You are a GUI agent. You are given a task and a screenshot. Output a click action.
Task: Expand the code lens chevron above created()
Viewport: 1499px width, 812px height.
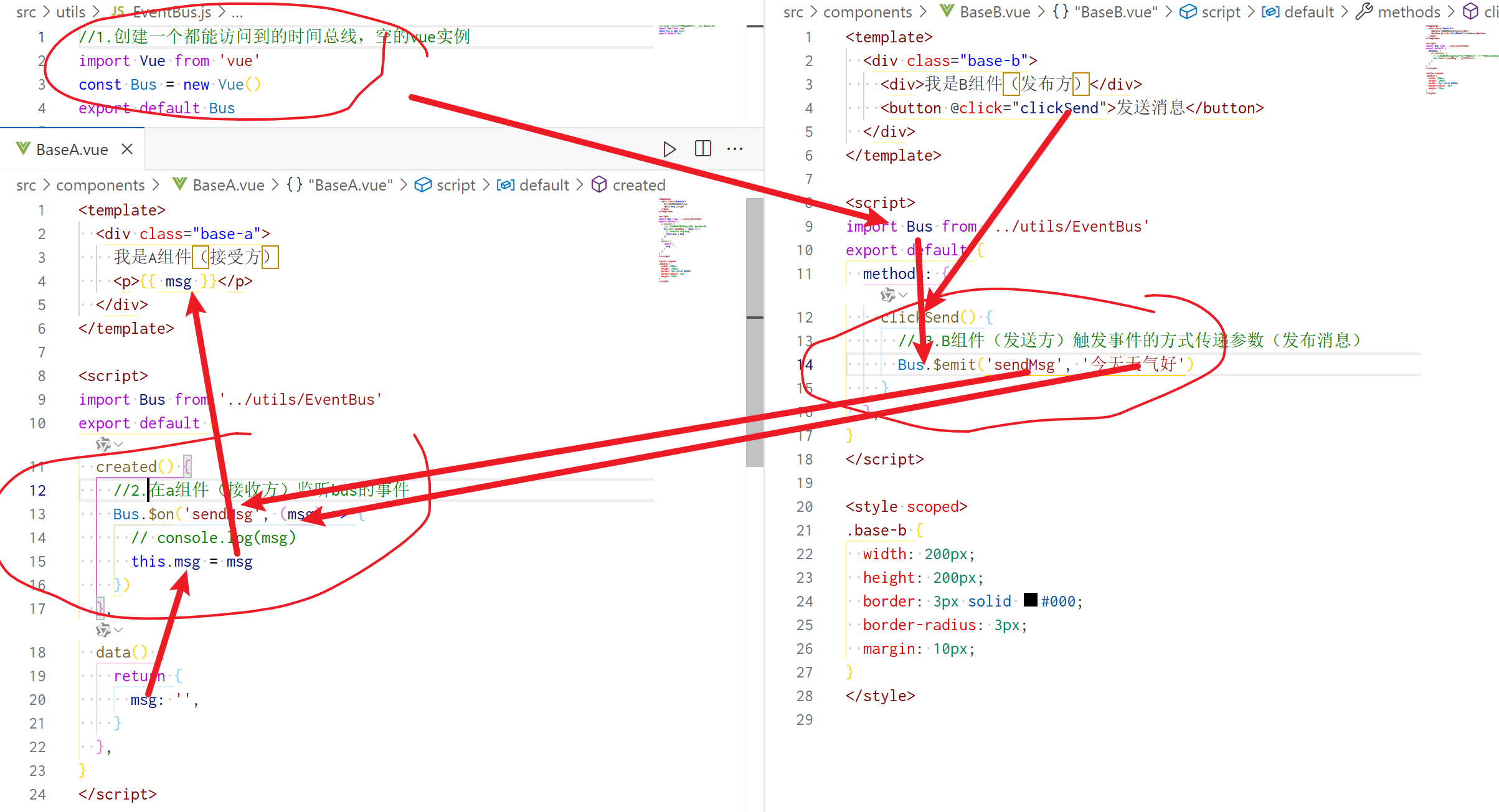119,444
